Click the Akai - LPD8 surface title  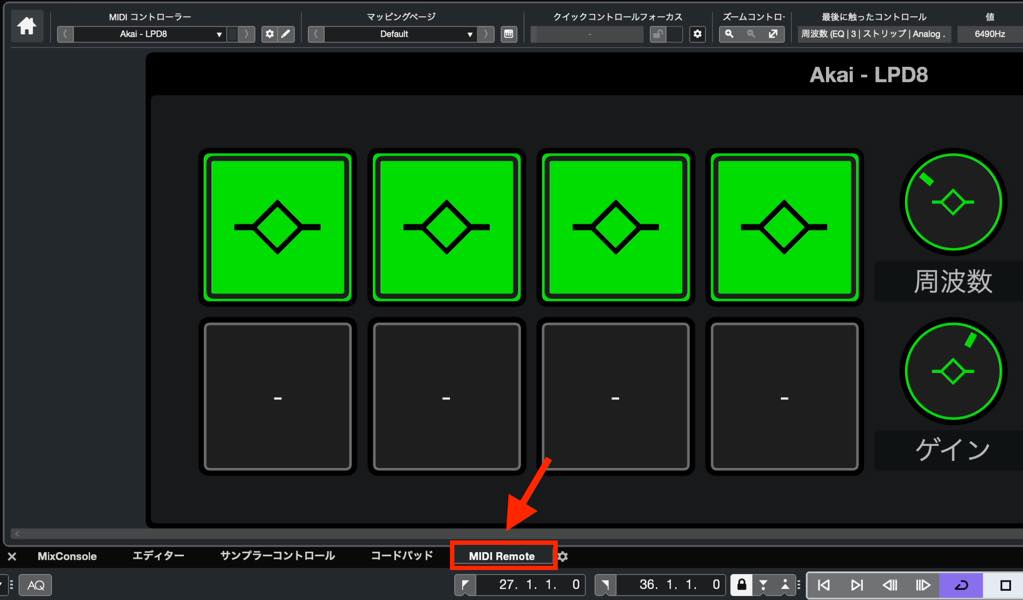pos(868,74)
